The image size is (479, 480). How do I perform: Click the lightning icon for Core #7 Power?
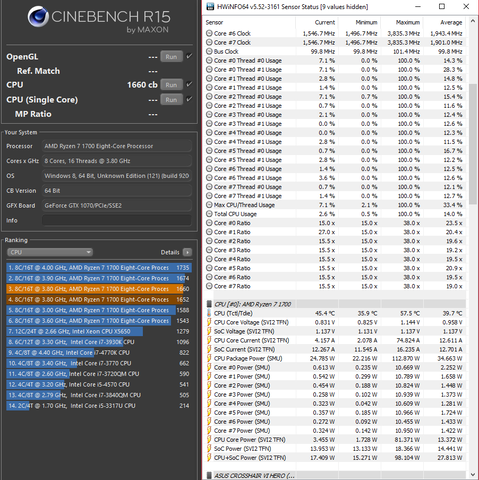click(x=209, y=431)
